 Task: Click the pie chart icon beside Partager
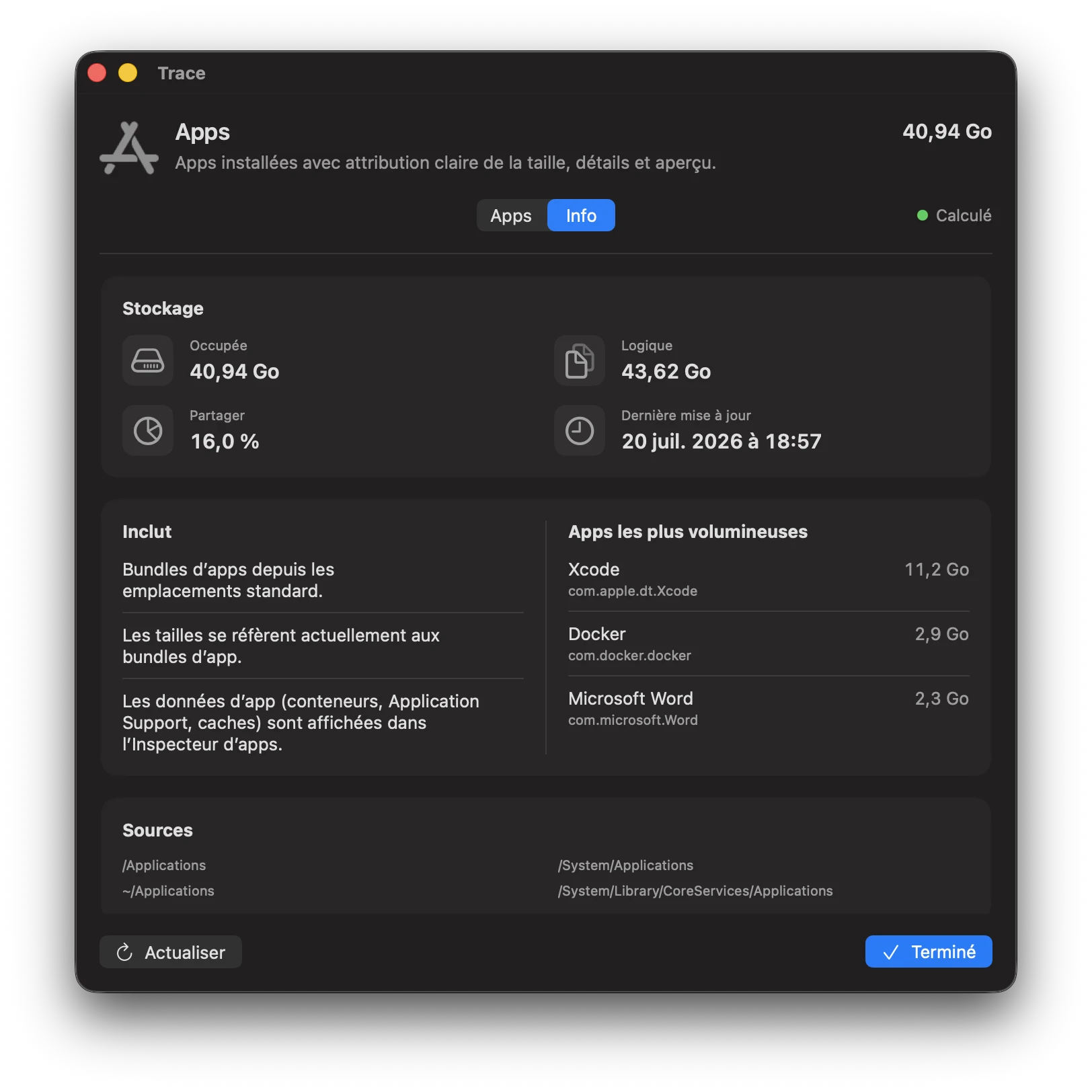148,430
